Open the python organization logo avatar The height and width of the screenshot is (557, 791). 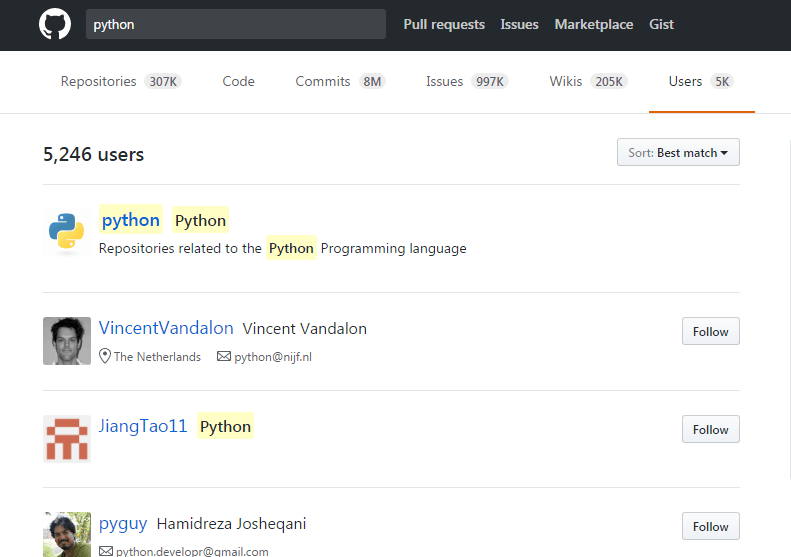[67, 231]
